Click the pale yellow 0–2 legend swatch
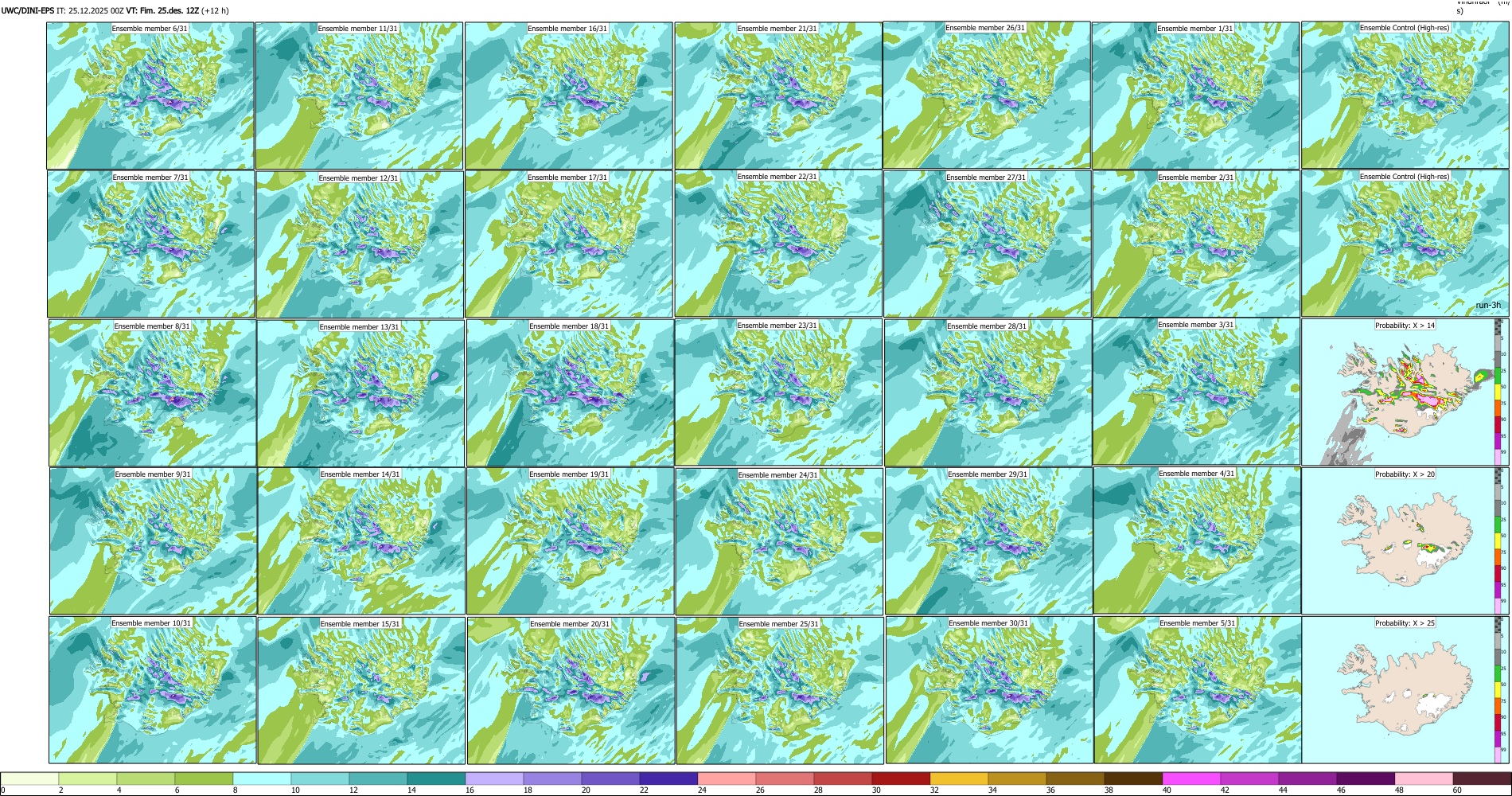 [x=29, y=778]
